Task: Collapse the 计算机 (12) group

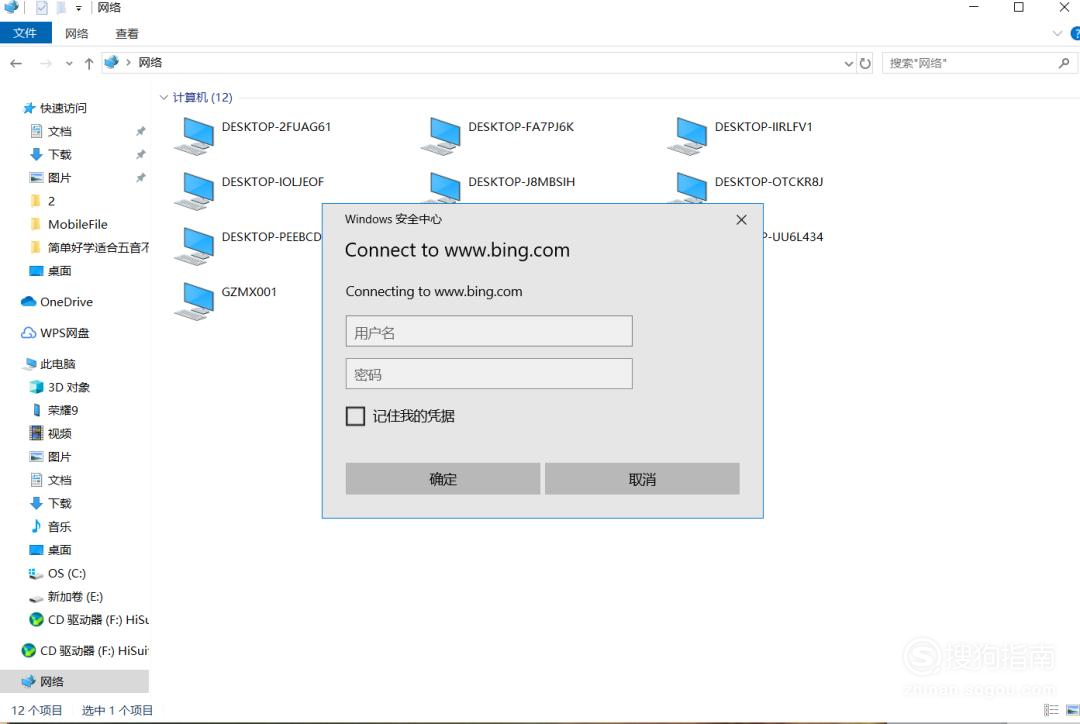Action: click(x=164, y=97)
